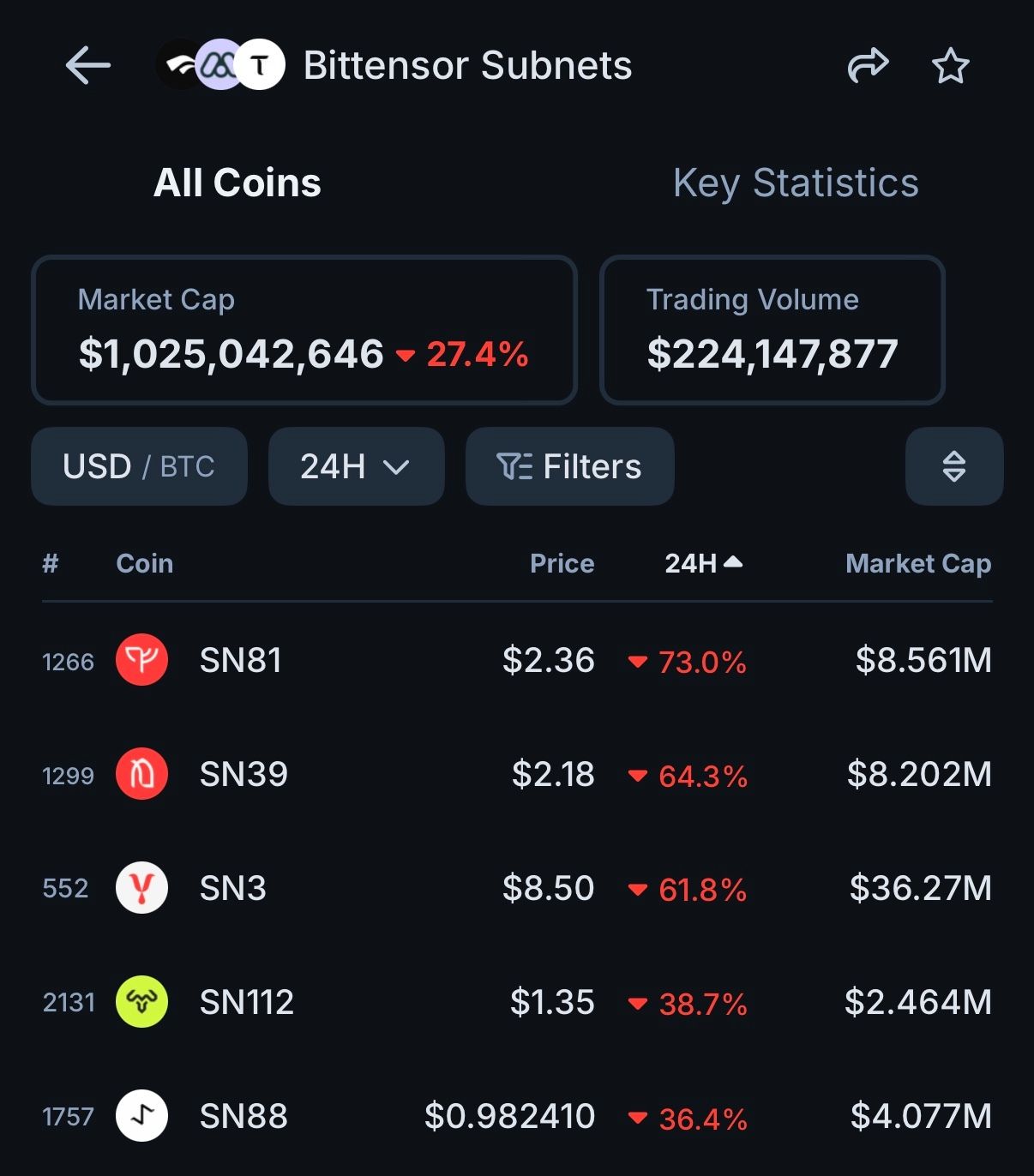Tap the share arrow icon
This screenshot has width=1034, height=1176.
pyautogui.click(x=868, y=66)
